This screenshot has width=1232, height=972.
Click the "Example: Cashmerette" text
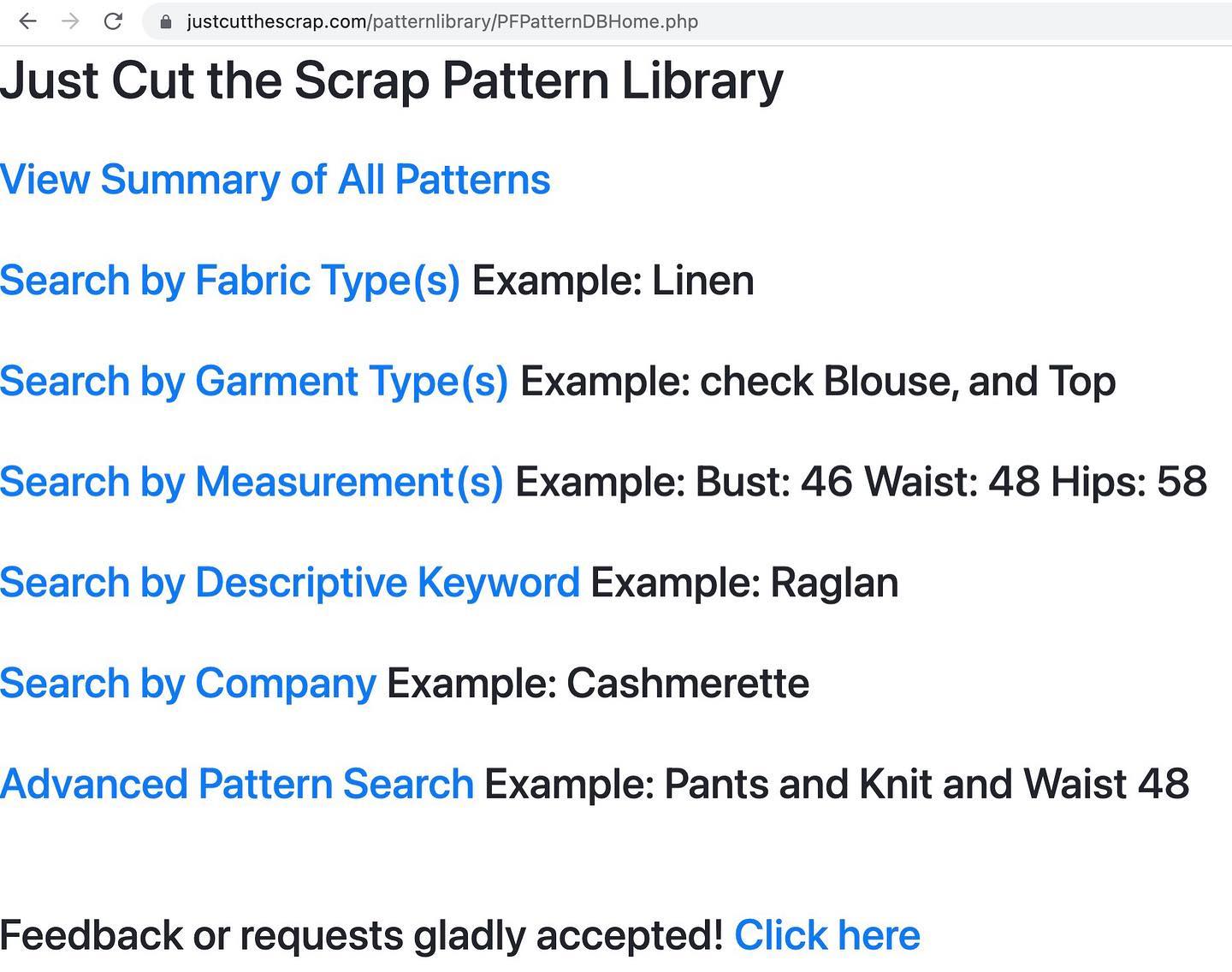[597, 683]
